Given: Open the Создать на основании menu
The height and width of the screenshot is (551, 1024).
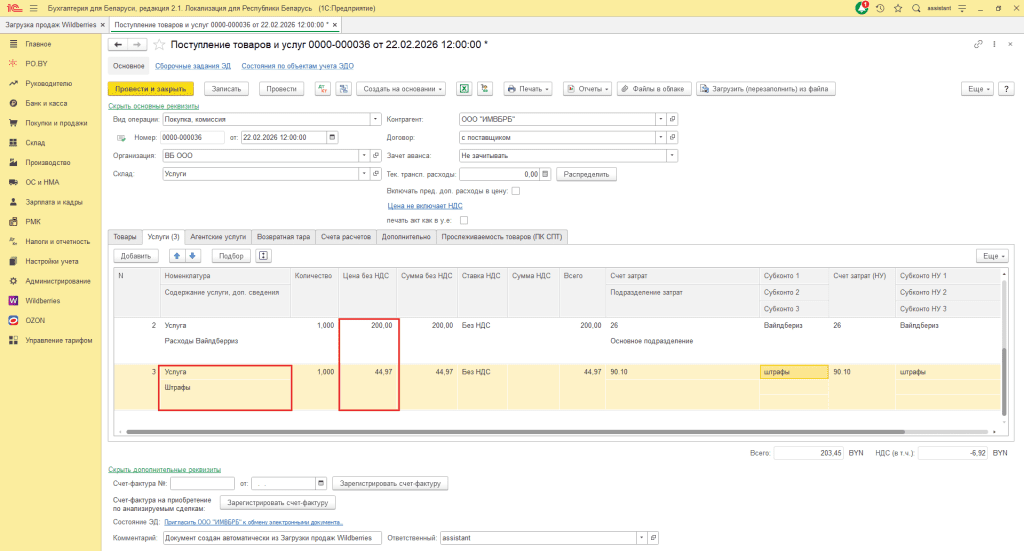Looking at the screenshot, I should [401, 89].
